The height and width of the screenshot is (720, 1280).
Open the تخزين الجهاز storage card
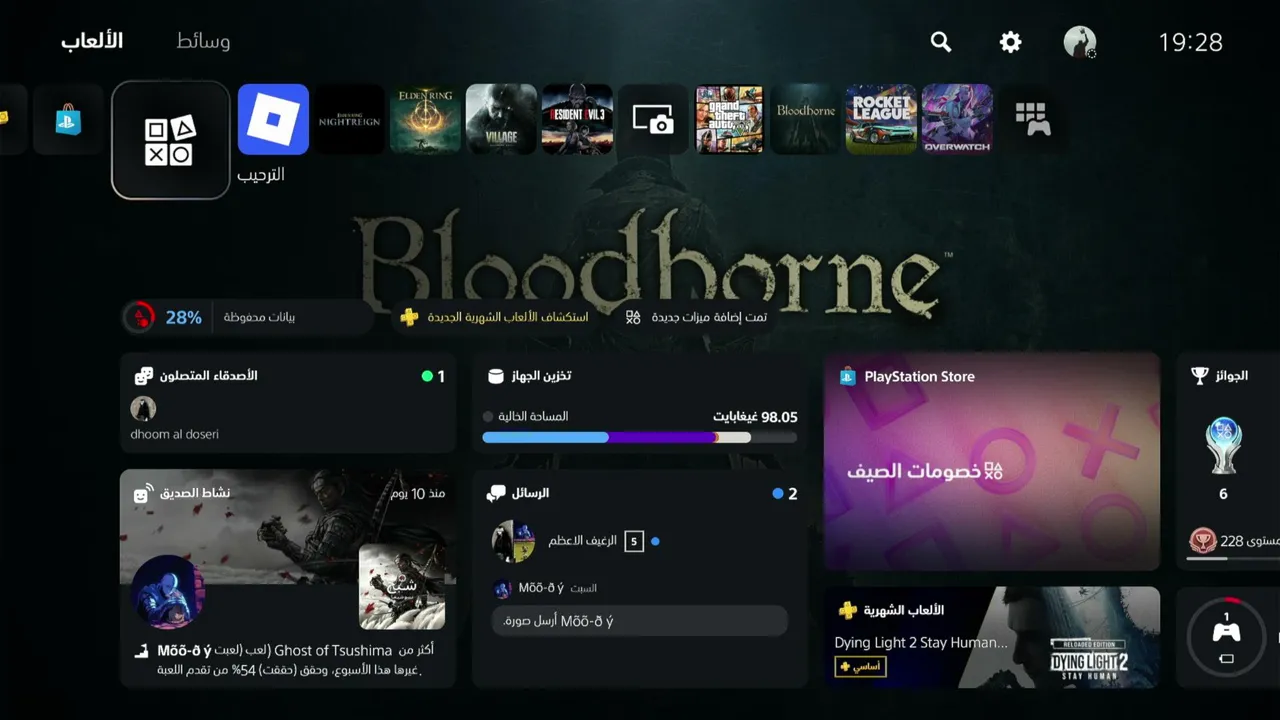point(640,402)
